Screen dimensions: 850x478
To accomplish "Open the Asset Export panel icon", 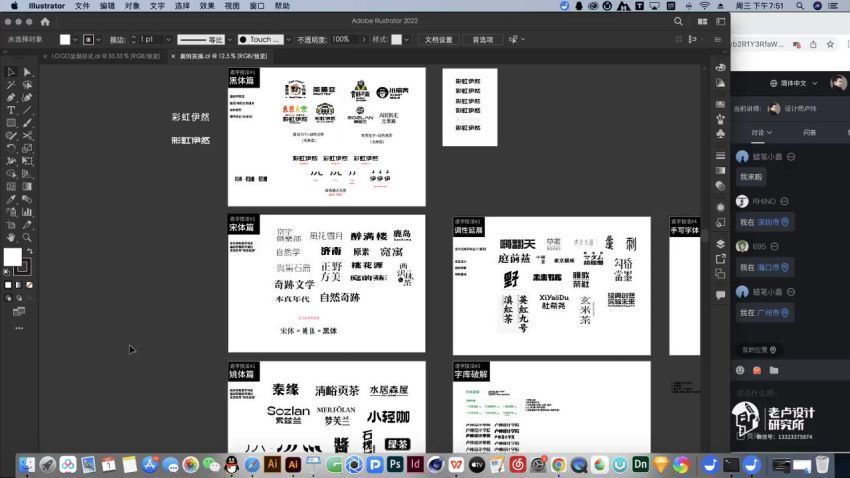I will (720, 259).
